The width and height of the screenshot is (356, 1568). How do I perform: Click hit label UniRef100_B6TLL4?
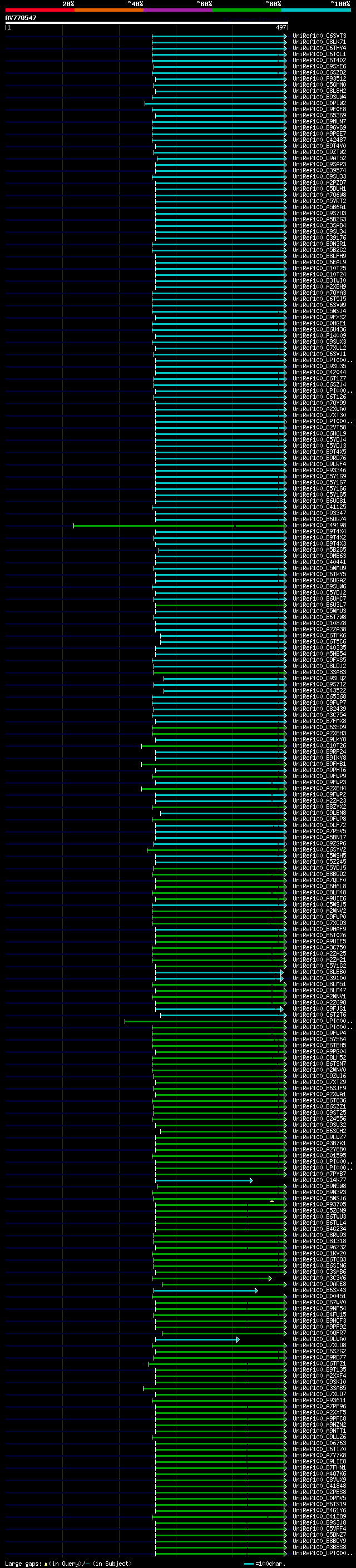pos(319,1223)
